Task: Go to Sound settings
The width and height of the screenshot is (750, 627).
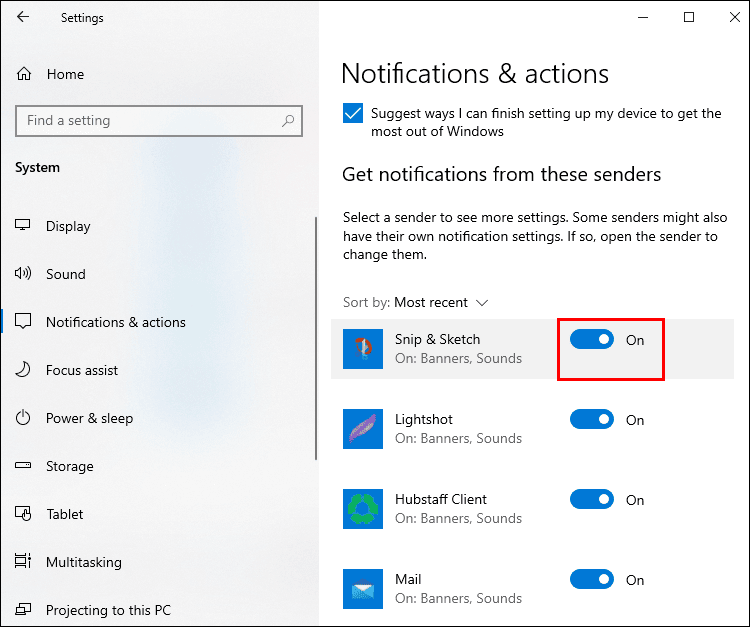Action: click(x=66, y=274)
